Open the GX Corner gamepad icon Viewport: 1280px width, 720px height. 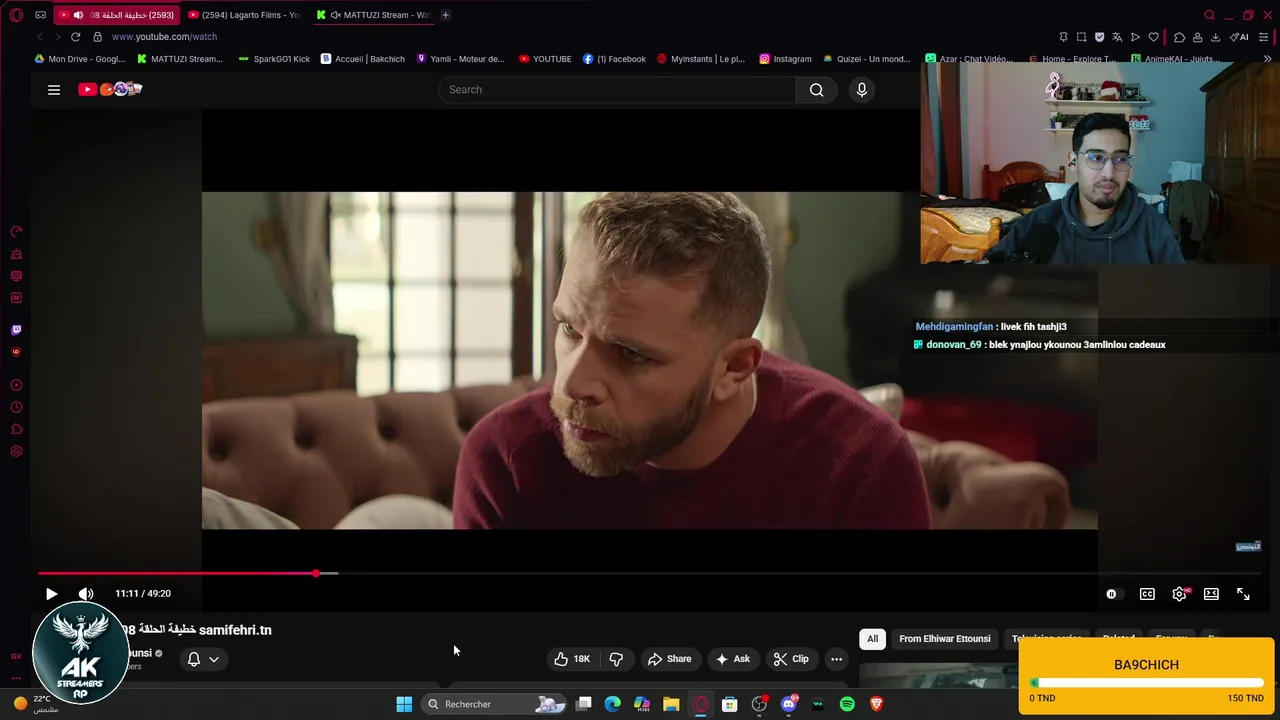pyautogui.click(x=40, y=15)
